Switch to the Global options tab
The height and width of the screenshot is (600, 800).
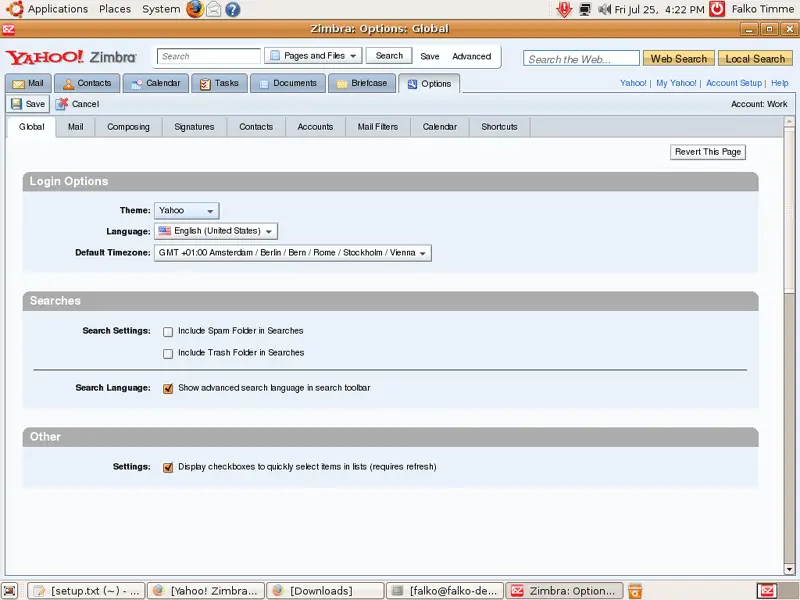pos(32,127)
